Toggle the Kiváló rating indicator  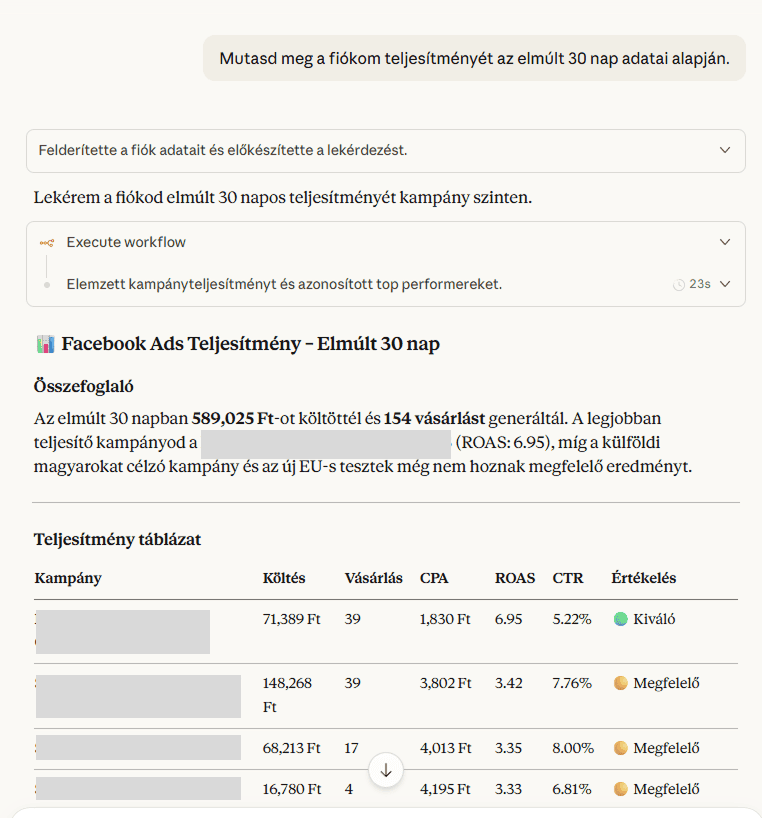[646, 618]
